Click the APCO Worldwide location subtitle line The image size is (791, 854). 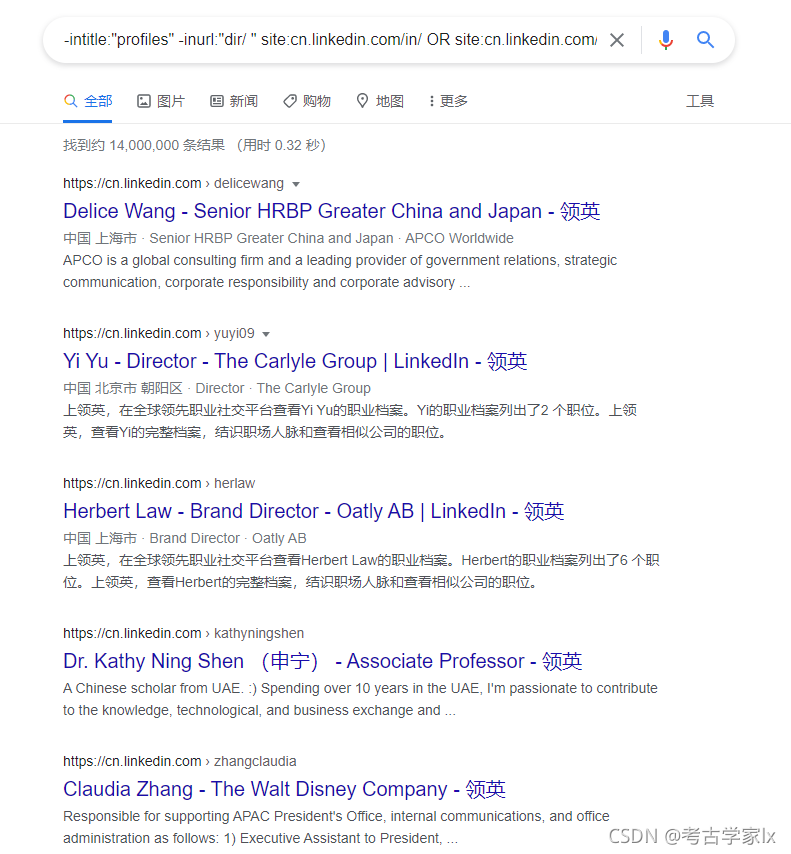point(288,239)
